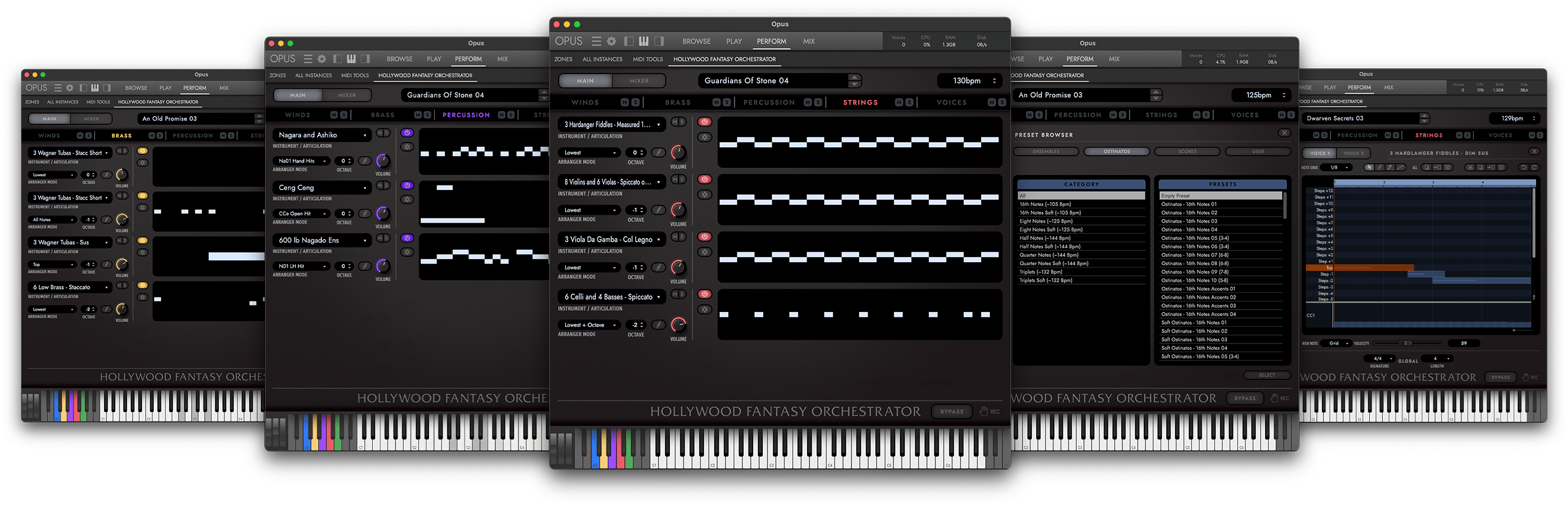Click pencil edit icon for 3 Hardanger Fiddles
The width and height of the screenshot is (1568, 505).
(659, 153)
